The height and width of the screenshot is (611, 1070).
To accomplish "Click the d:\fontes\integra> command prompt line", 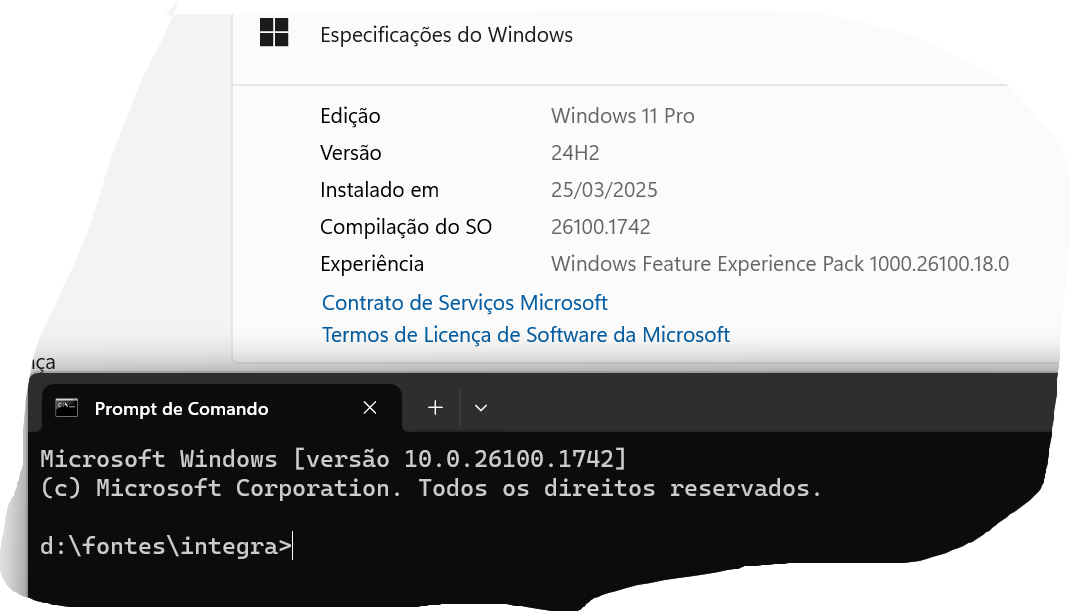I will coord(166,546).
